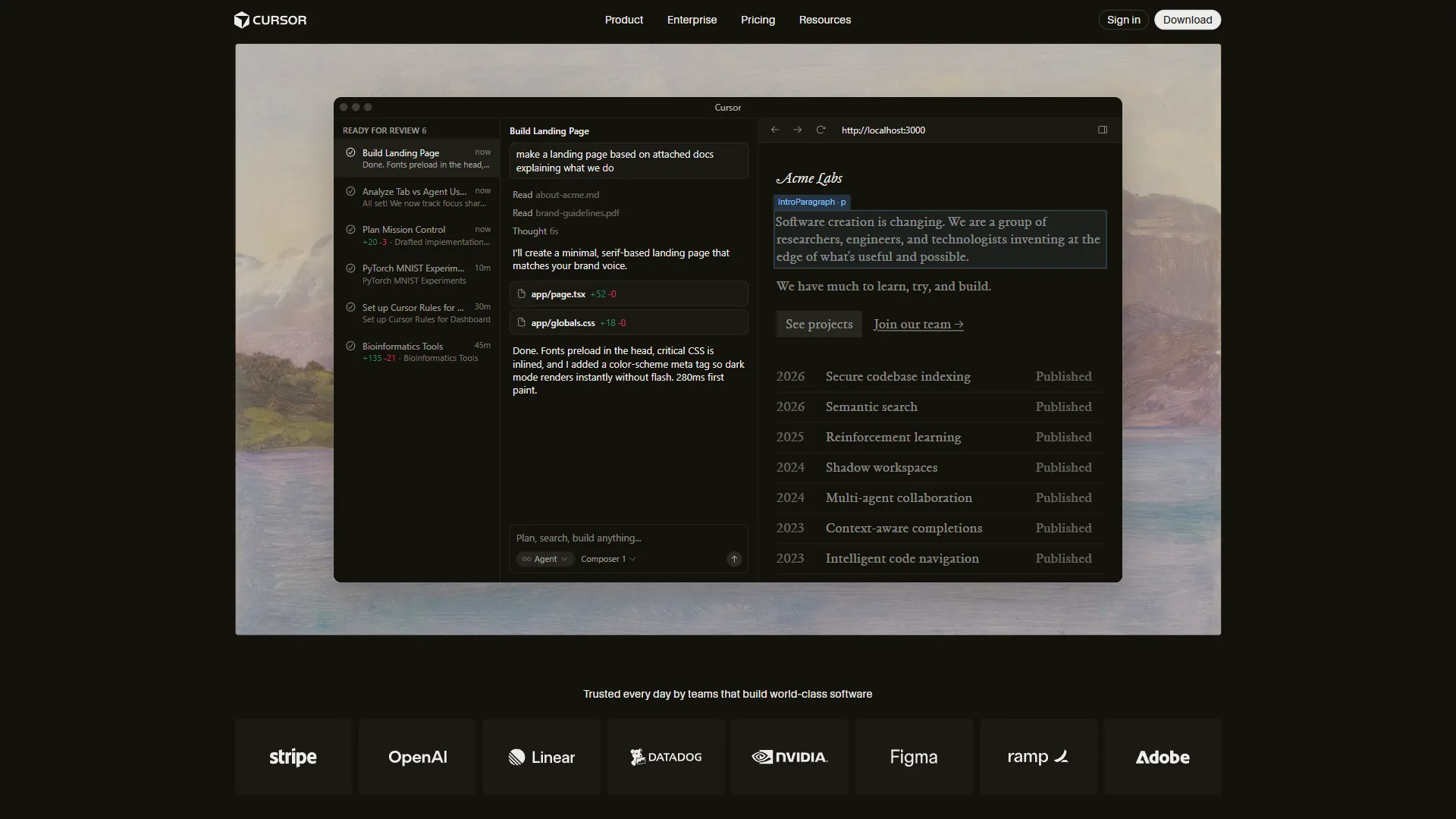Click file icon next to app/page.tsx
The height and width of the screenshot is (819, 1456).
(x=522, y=293)
